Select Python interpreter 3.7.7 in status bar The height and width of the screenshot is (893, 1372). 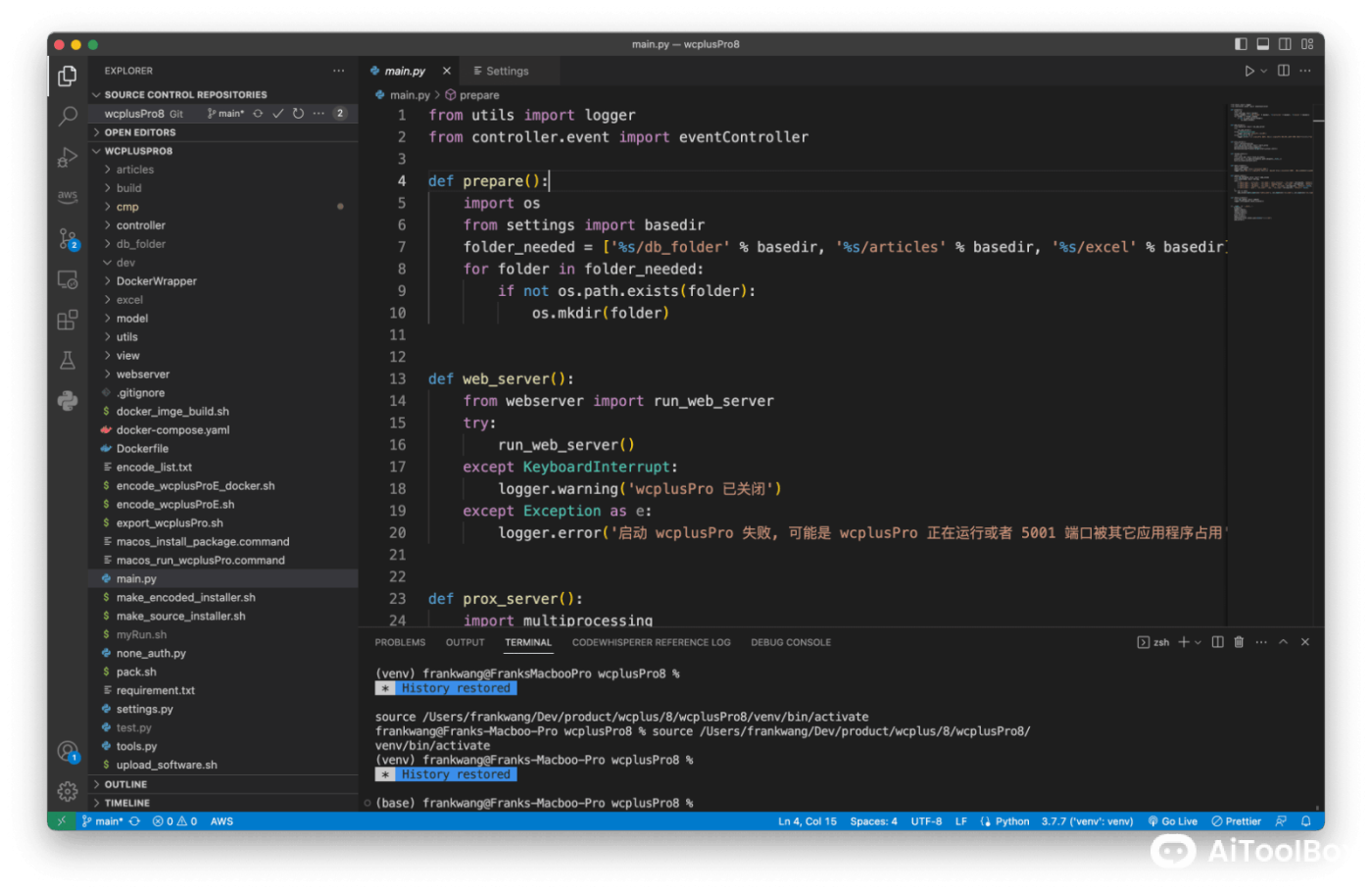pyautogui.click(x=1087, y=821)
